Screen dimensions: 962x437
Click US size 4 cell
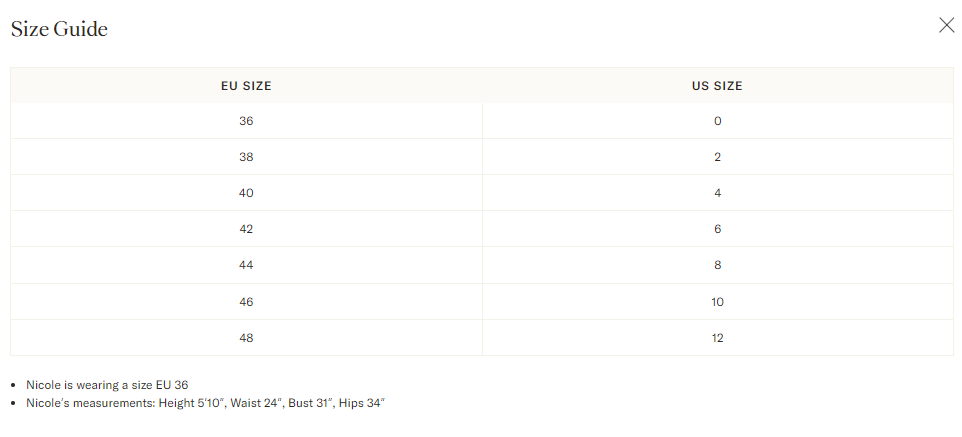point(717,193)
